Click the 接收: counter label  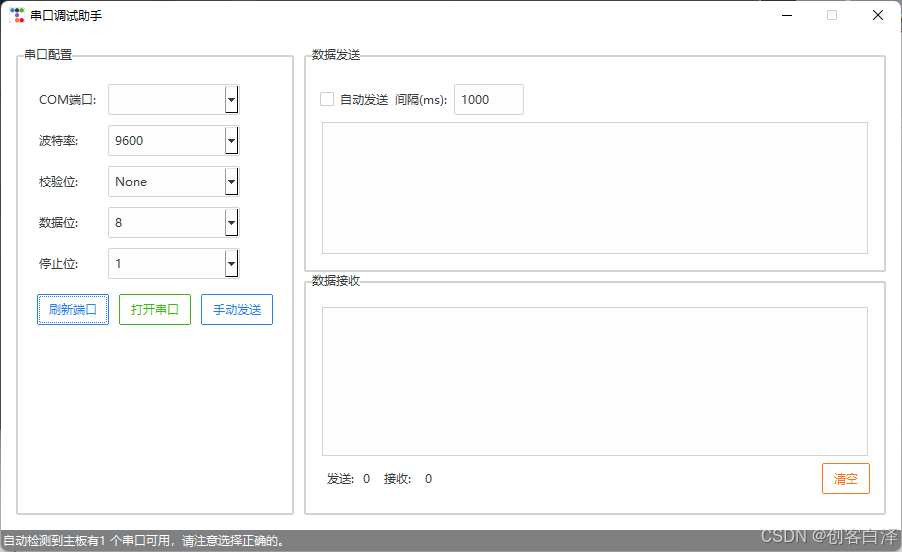[x=398, y=479]
